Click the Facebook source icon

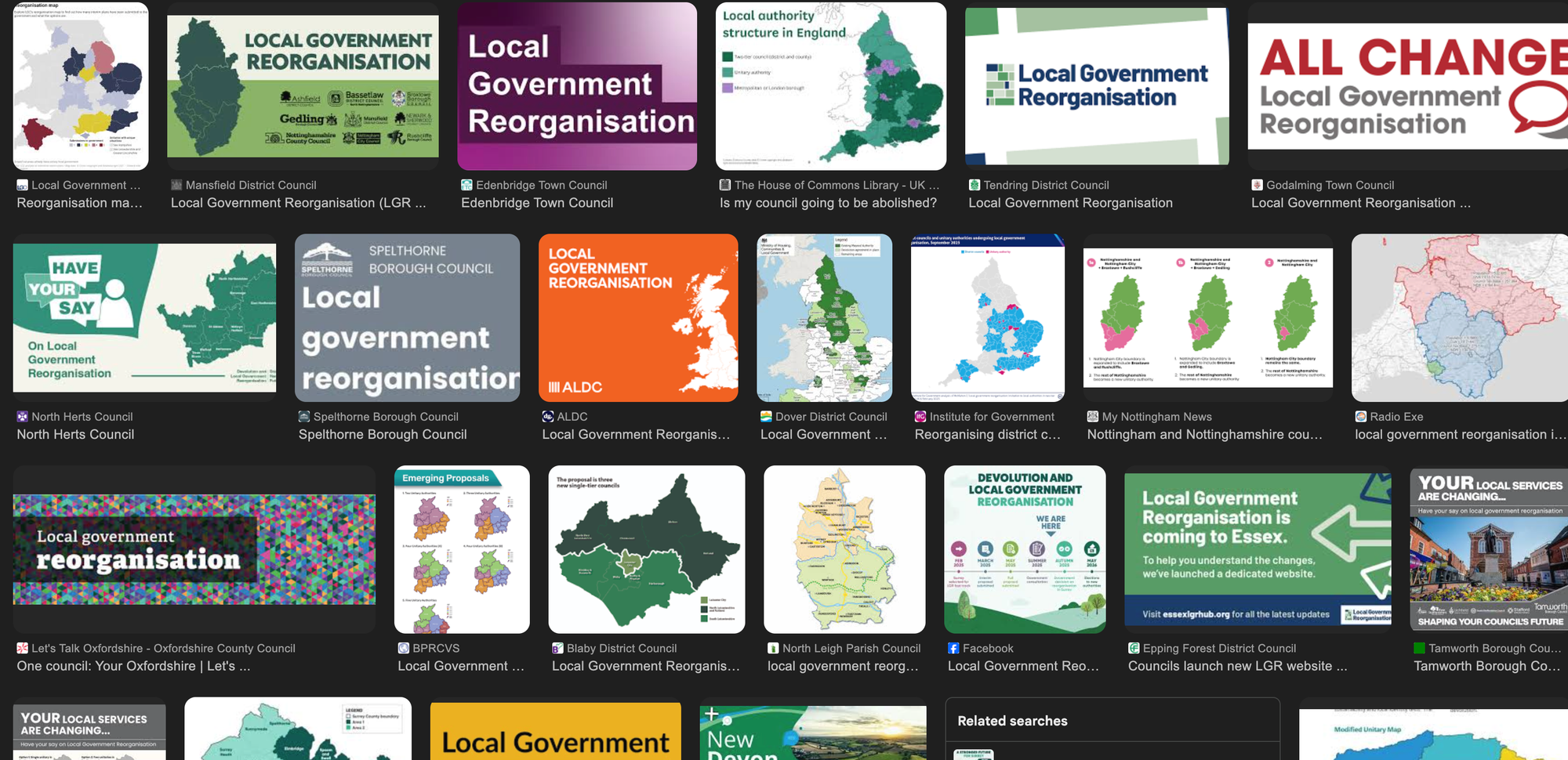coord(953,649)
